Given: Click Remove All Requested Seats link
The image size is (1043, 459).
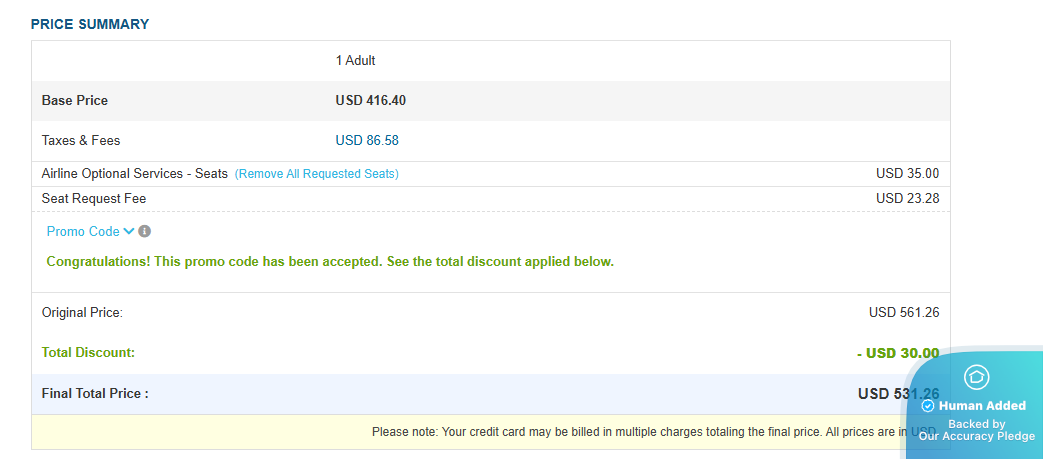Looking at the screenshot, I should tap(316, 174).
